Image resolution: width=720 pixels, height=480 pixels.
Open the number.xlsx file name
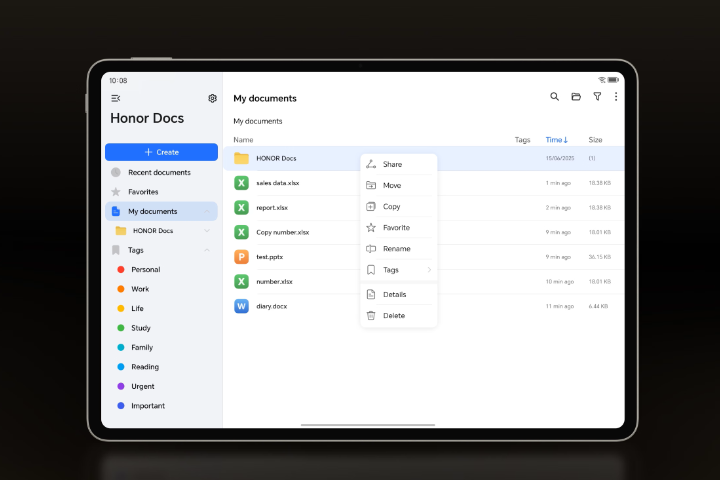[274, 282]
